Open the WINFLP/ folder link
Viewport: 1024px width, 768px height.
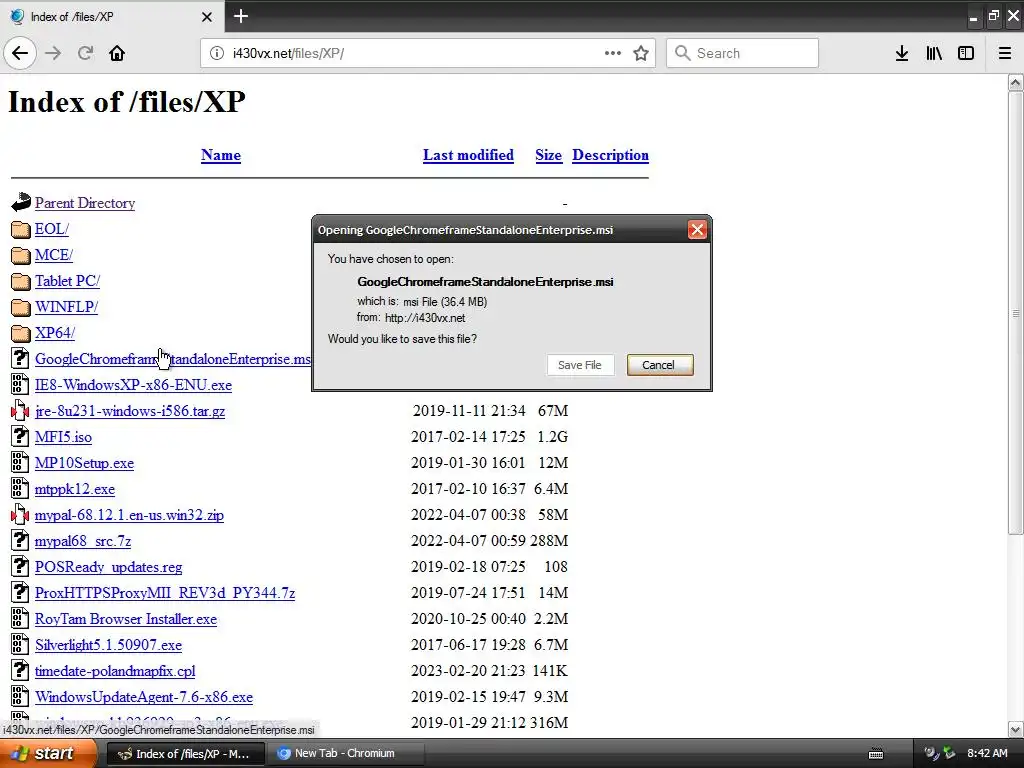(x=67, y=307)
